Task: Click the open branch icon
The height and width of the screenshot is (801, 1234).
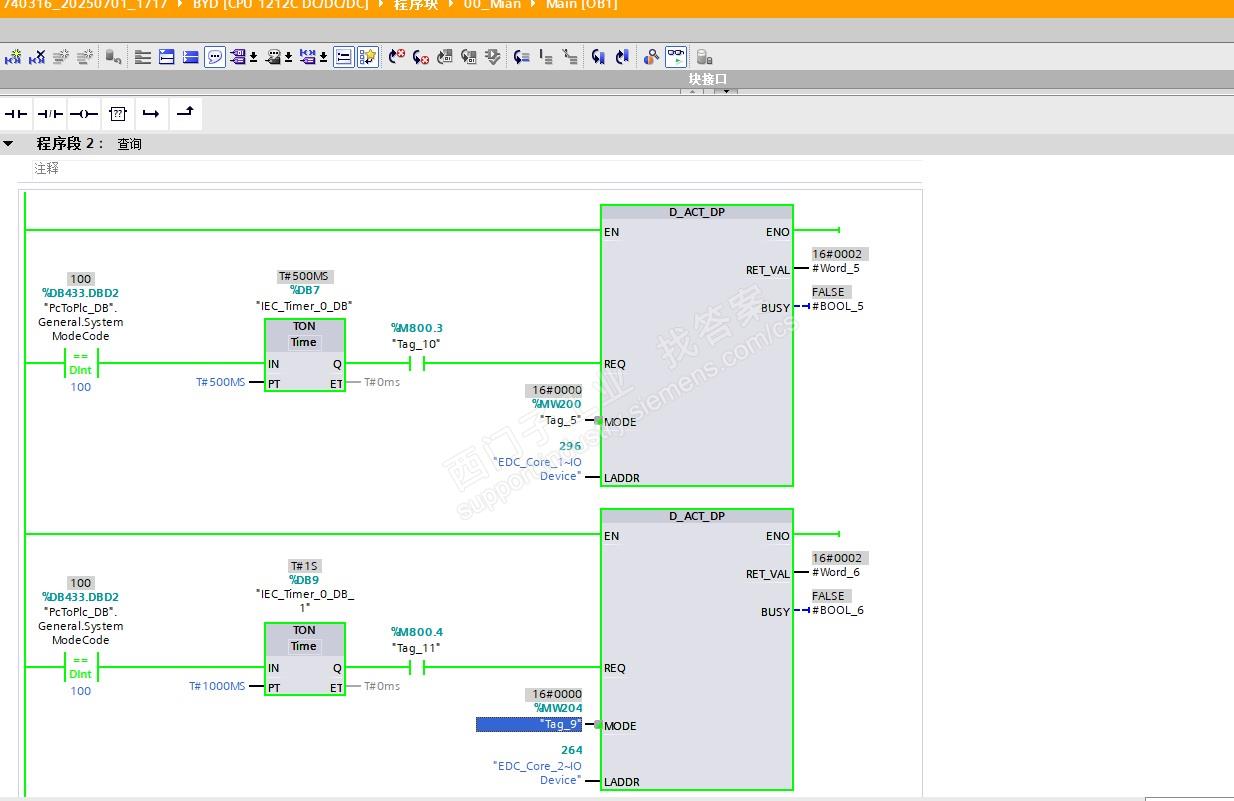Action: tap(151, 114)
